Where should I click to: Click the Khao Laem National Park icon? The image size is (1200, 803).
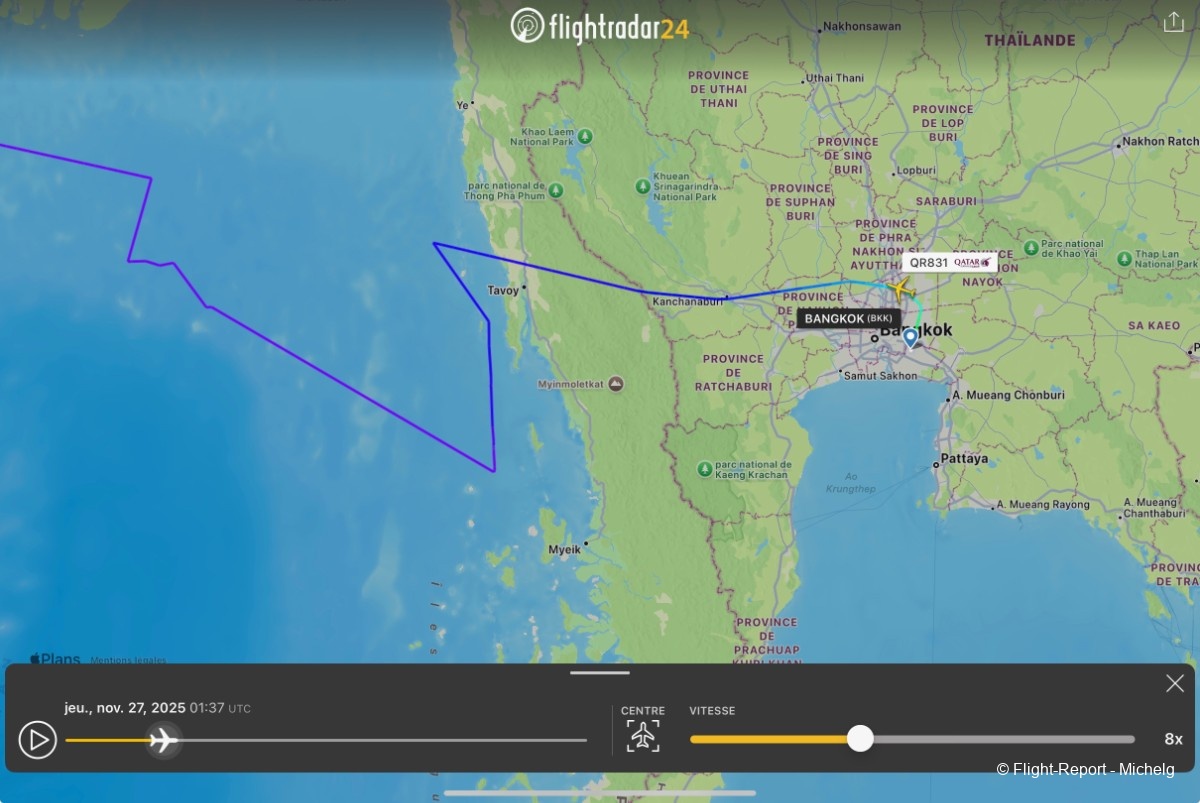585,136
